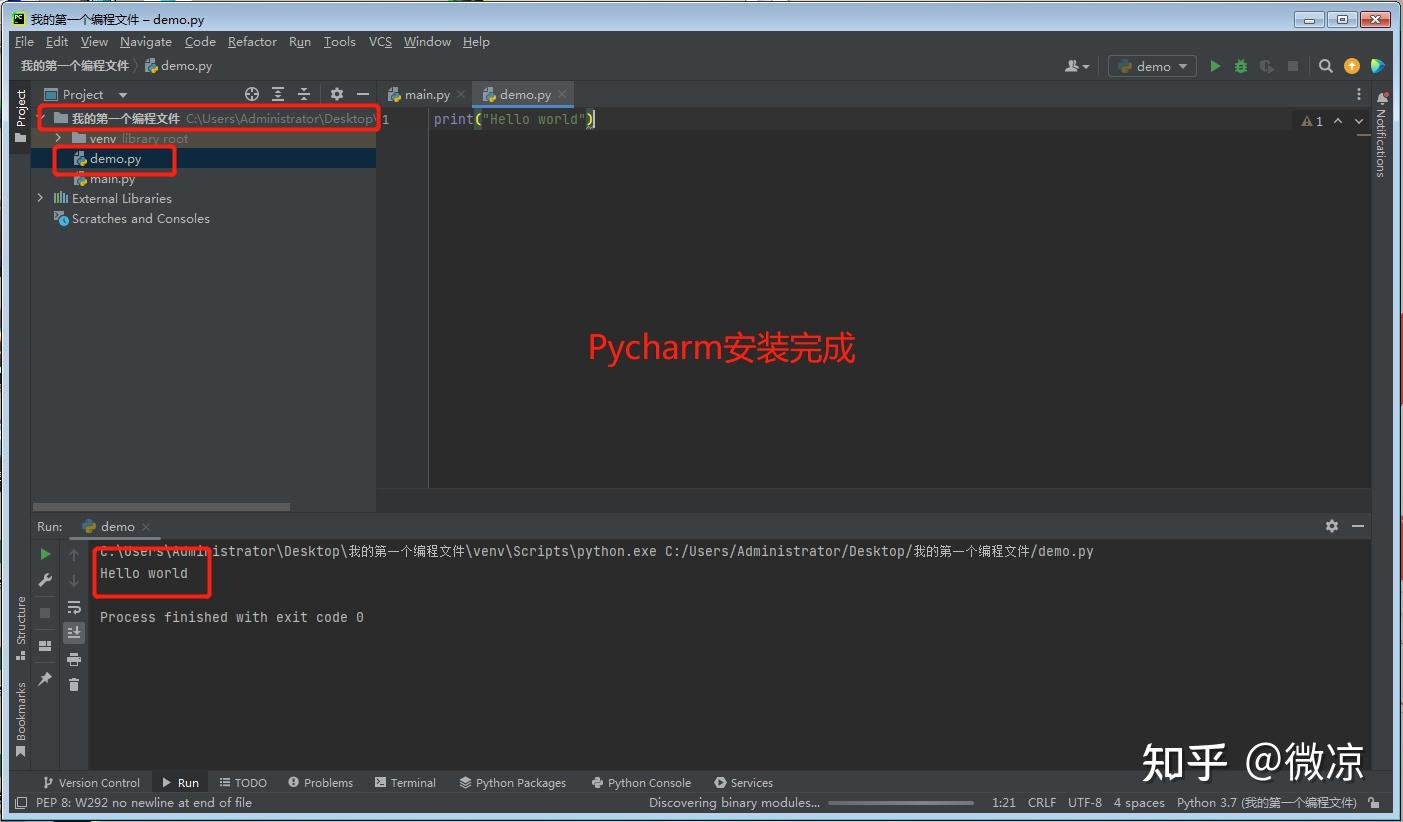Click the orange IDE update arrow icon
Screen dimensions: 1403x822
(1352, 66)
